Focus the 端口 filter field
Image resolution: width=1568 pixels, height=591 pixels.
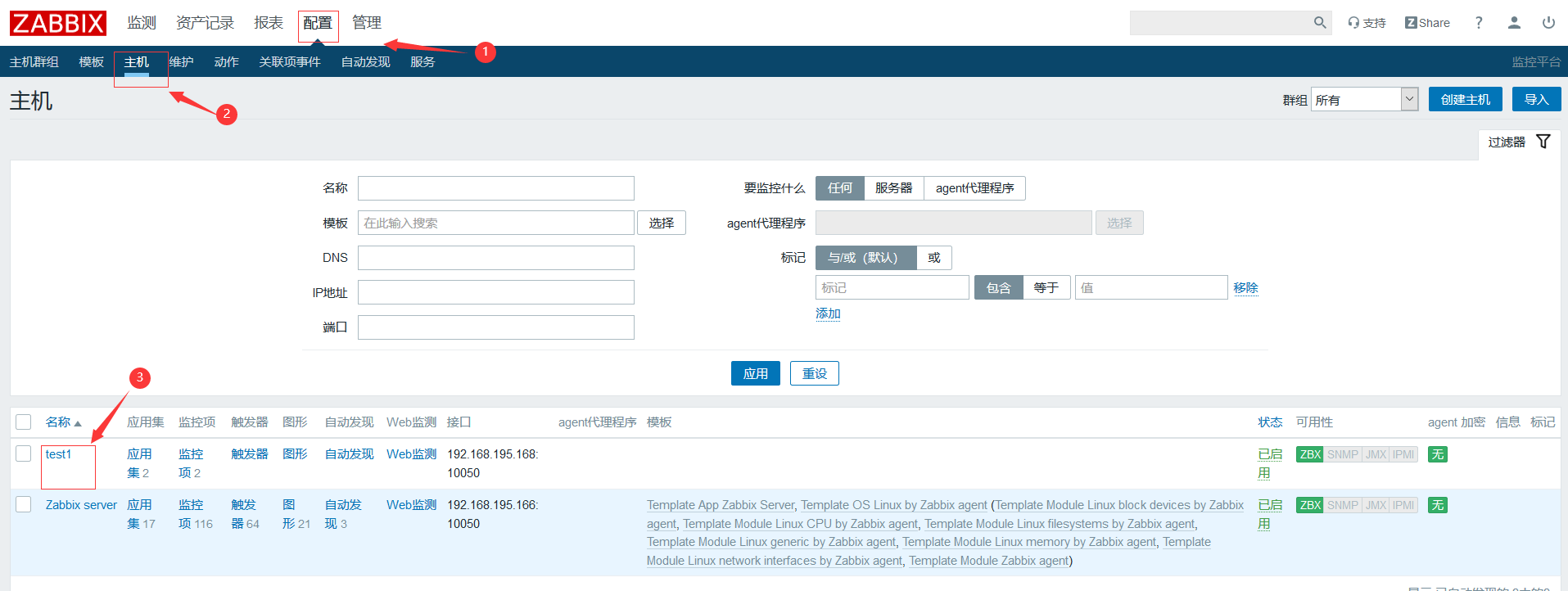click(496, 327)
